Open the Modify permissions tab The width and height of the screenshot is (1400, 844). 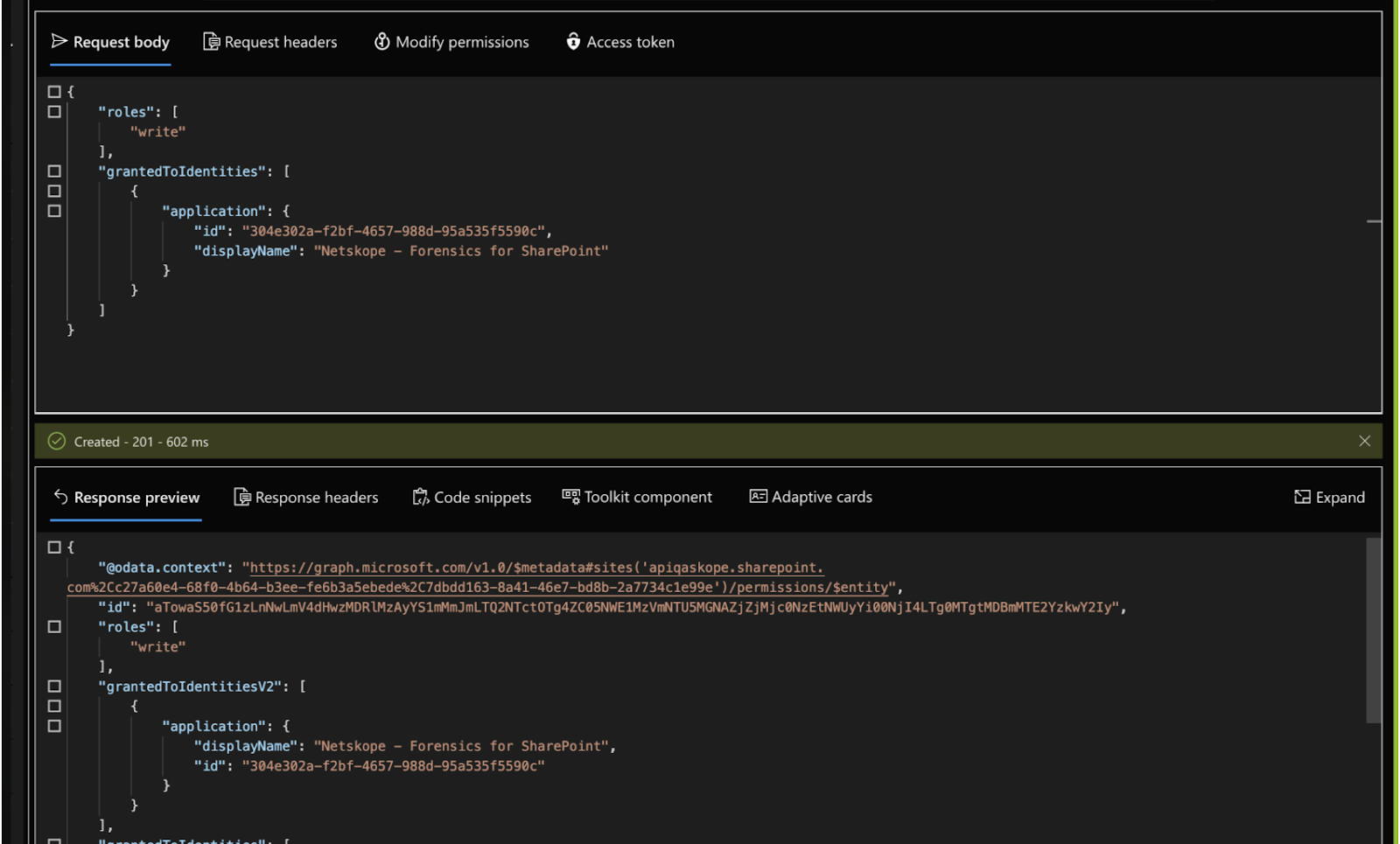[x=451, y=42]
